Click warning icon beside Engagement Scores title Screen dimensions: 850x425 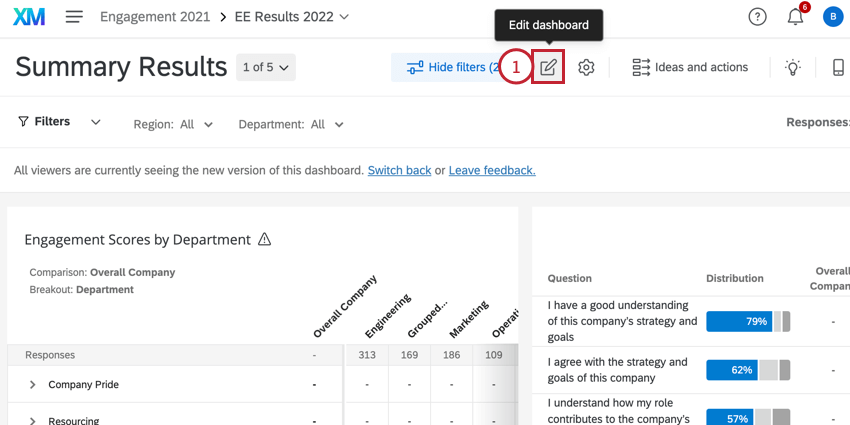[265, 240]
